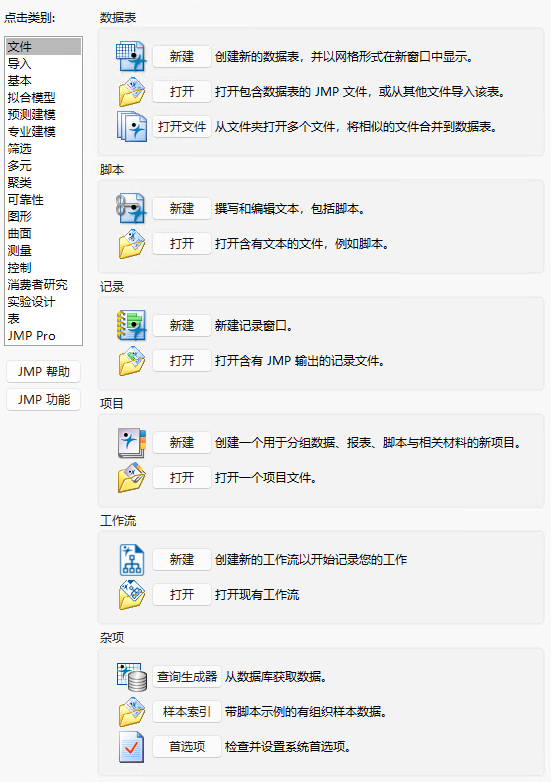Open JMP 功能 button
551x782 pixels.
click(x=43, y=399)
